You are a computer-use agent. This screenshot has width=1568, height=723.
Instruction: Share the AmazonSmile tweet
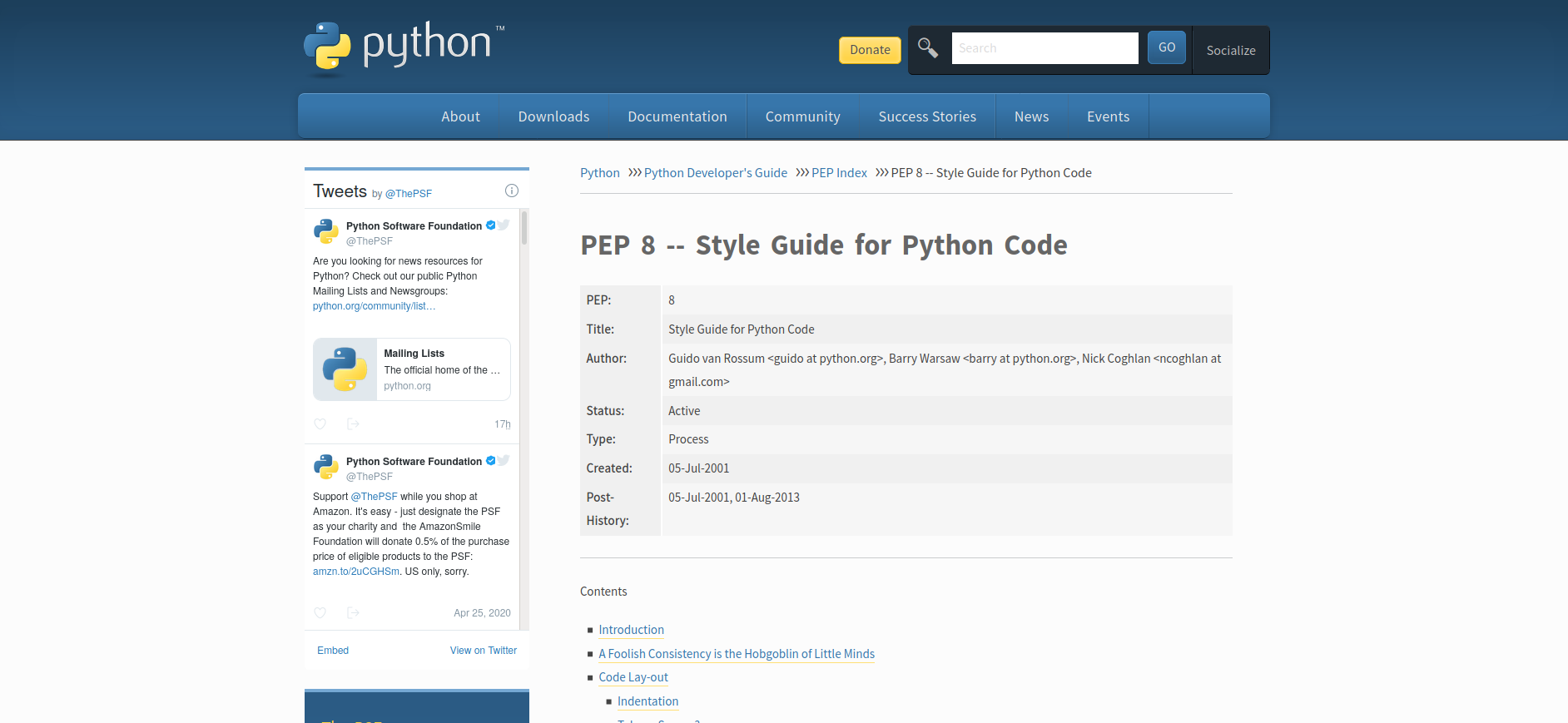pyautogui.click(x=353, y=613)
